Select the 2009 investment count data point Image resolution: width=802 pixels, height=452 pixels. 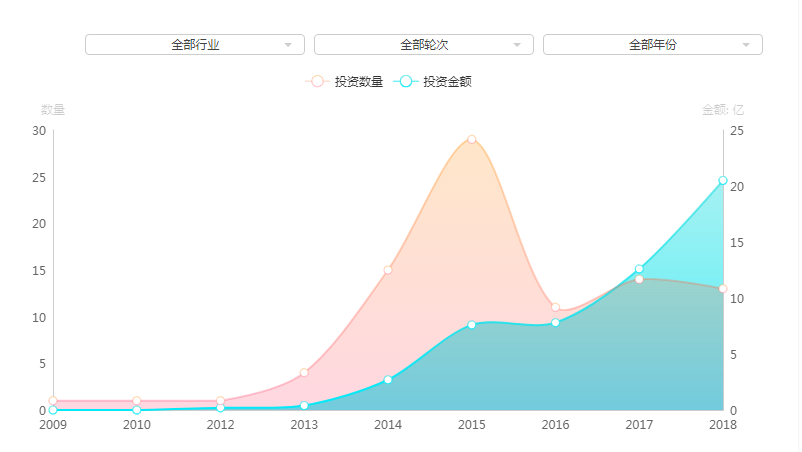click(53, 401)
